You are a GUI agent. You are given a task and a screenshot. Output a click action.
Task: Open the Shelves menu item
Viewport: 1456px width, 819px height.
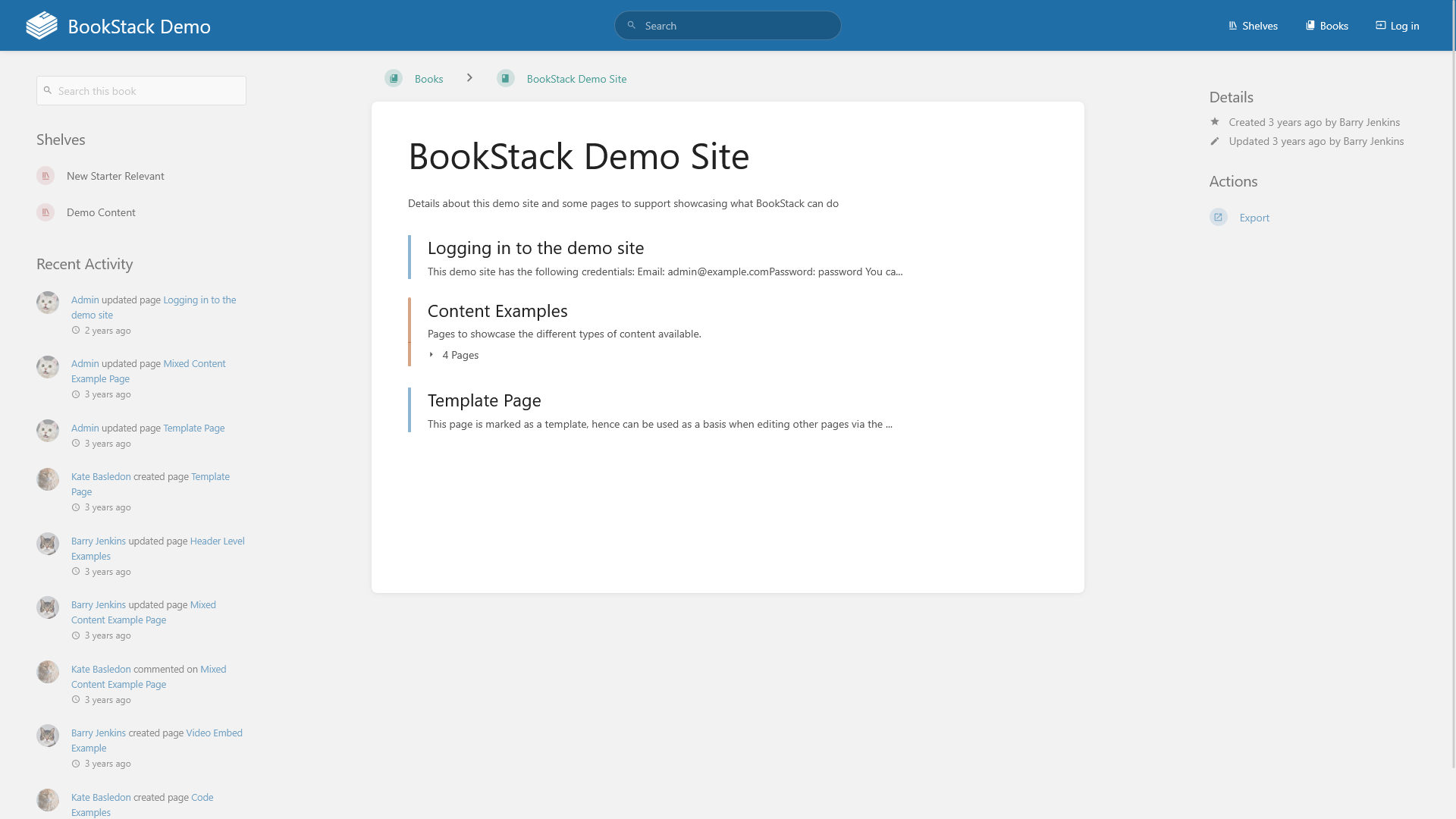pos(1253,26)
